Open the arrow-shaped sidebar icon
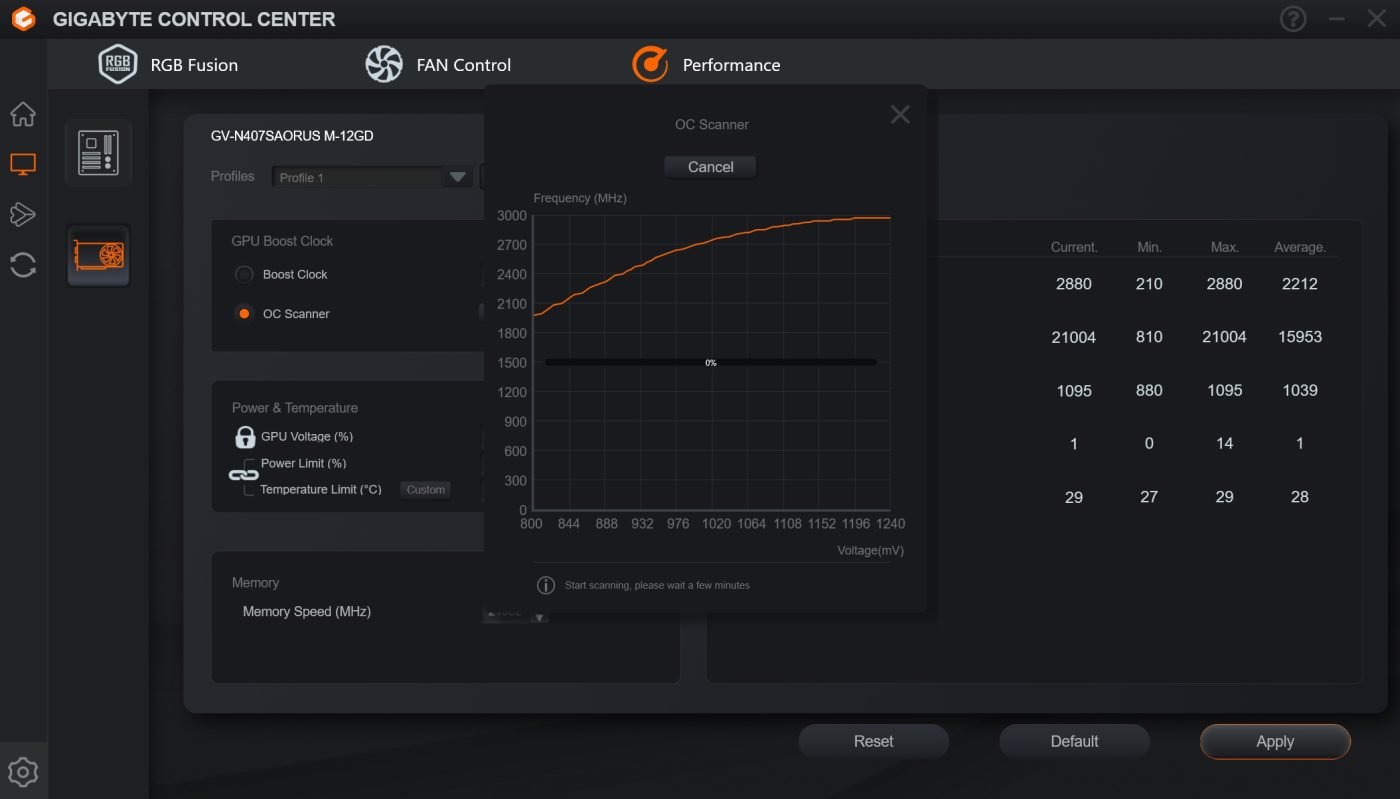The image size is (1400, 799). (x=23, y=214)
